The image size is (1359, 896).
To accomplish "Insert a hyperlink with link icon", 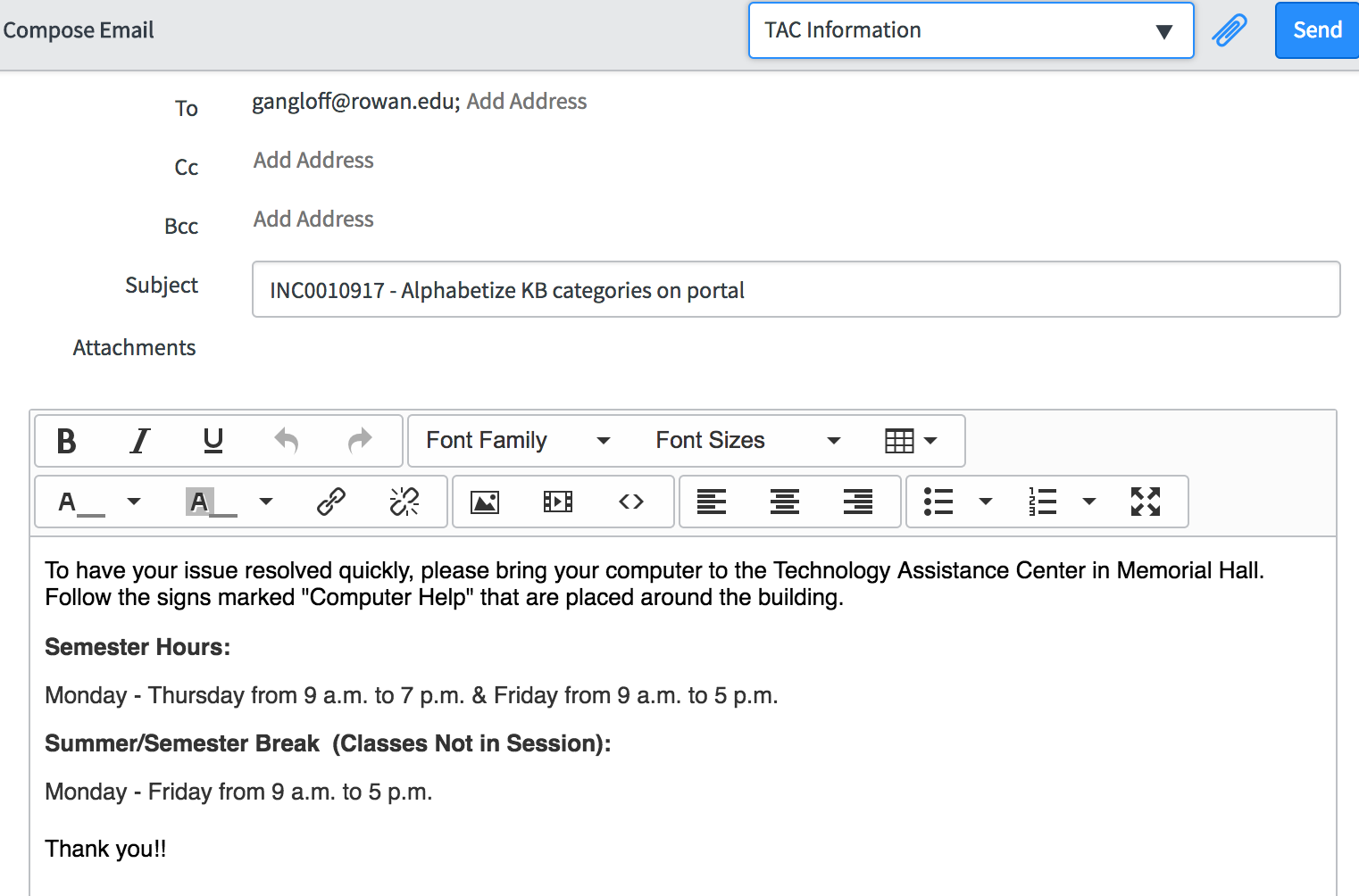I will click(331, 502).
